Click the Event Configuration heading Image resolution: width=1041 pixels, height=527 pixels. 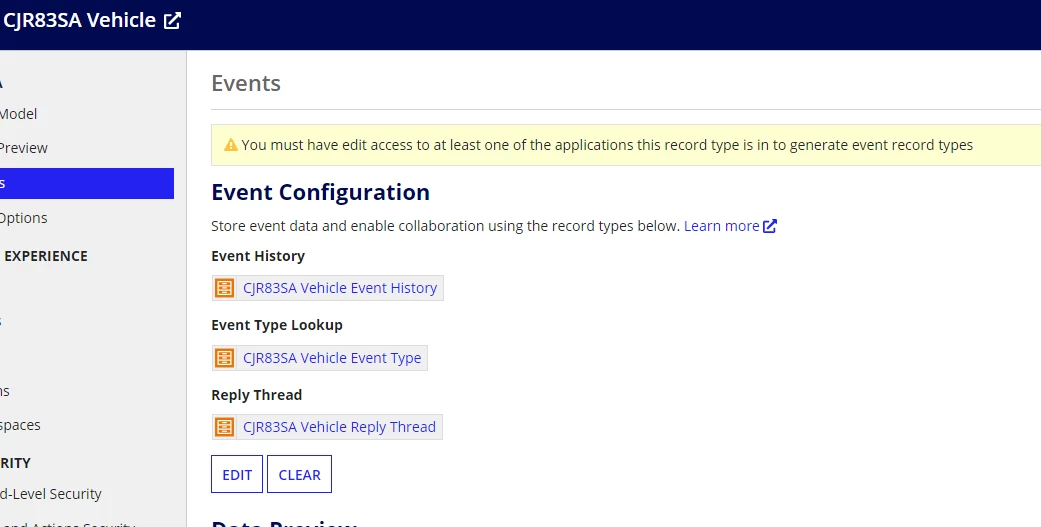(320, 192)
